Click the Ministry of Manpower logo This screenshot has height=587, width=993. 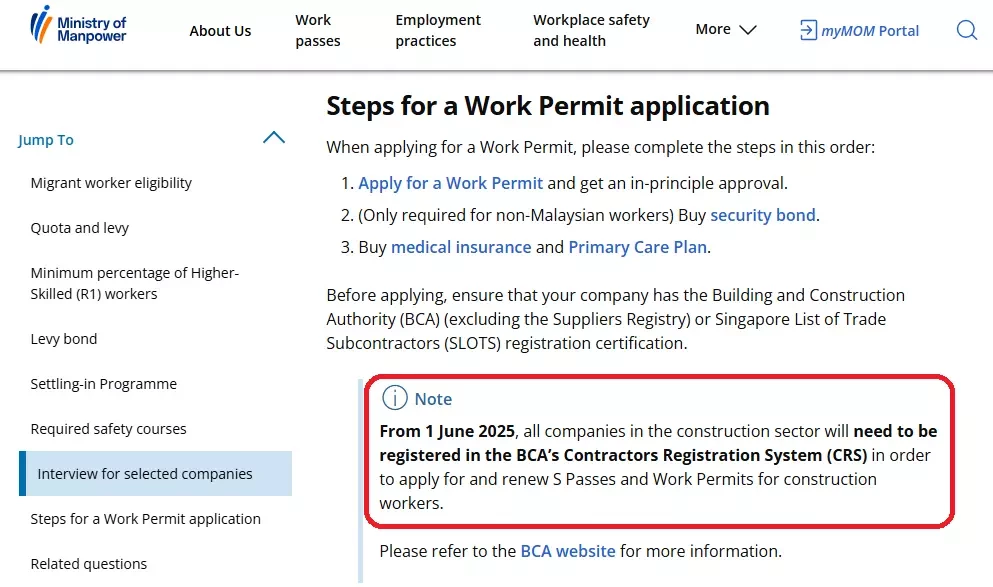(79, 25)
